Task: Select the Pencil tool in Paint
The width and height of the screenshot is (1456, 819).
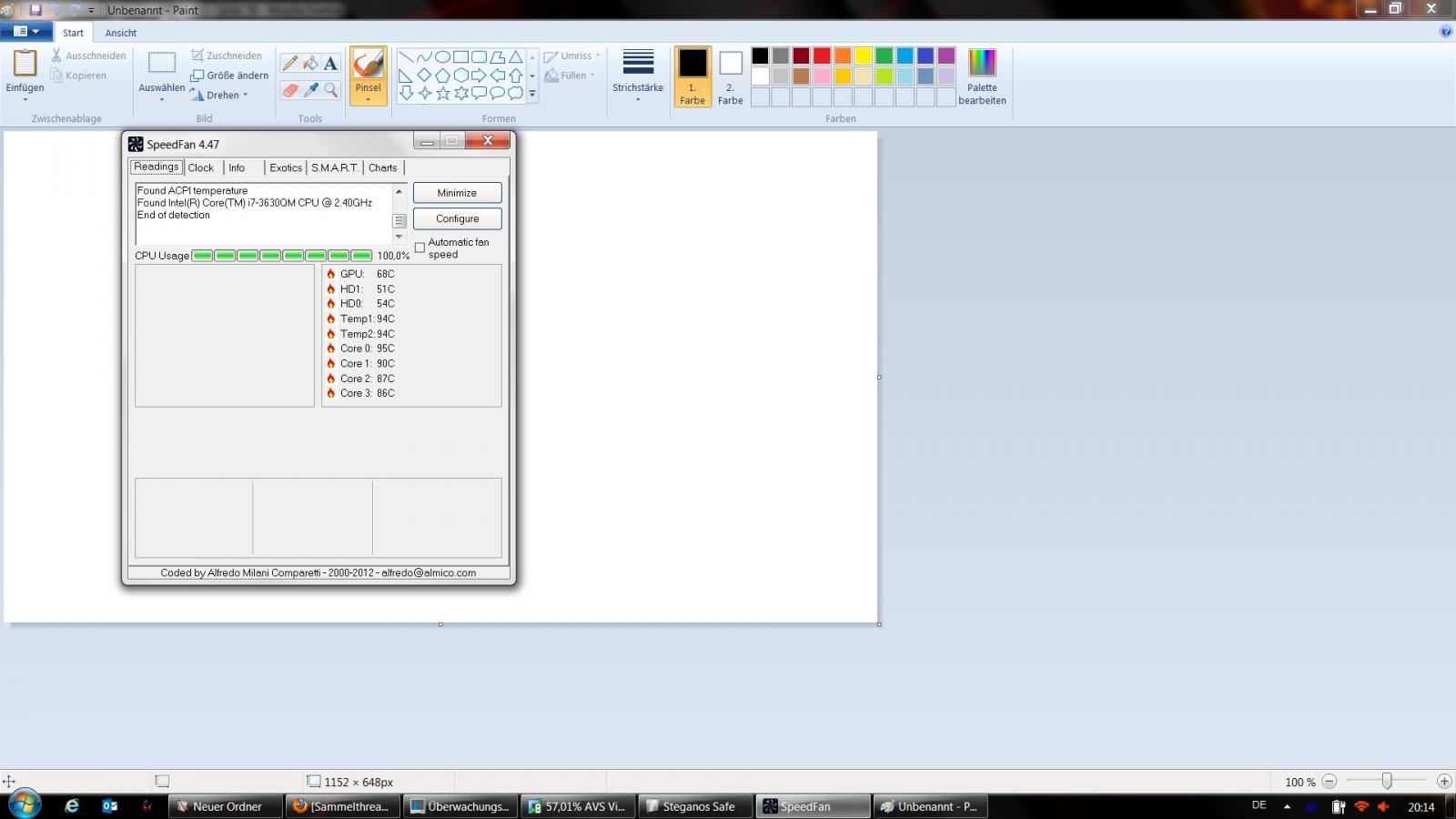Action: 289,63
